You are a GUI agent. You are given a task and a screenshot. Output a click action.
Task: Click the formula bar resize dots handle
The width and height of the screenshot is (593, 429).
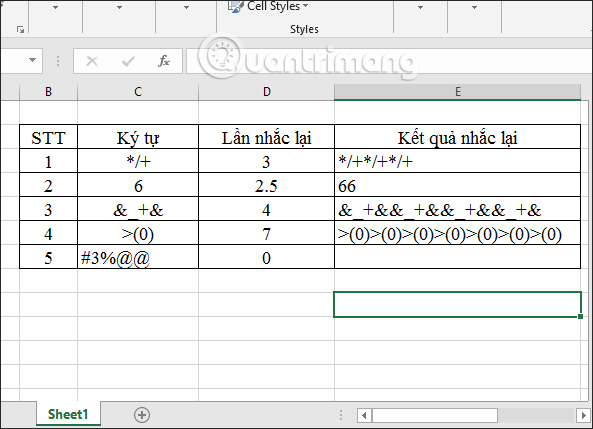tap(58, 61)
